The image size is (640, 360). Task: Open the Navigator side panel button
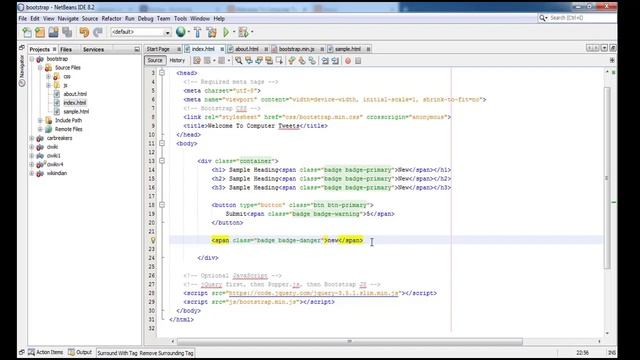(22, 70)
